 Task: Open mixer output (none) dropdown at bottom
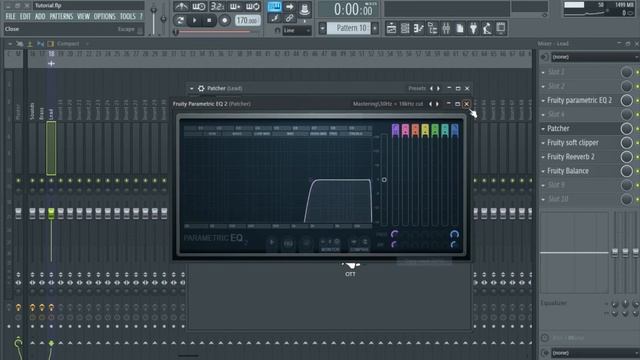click(595, 353)
